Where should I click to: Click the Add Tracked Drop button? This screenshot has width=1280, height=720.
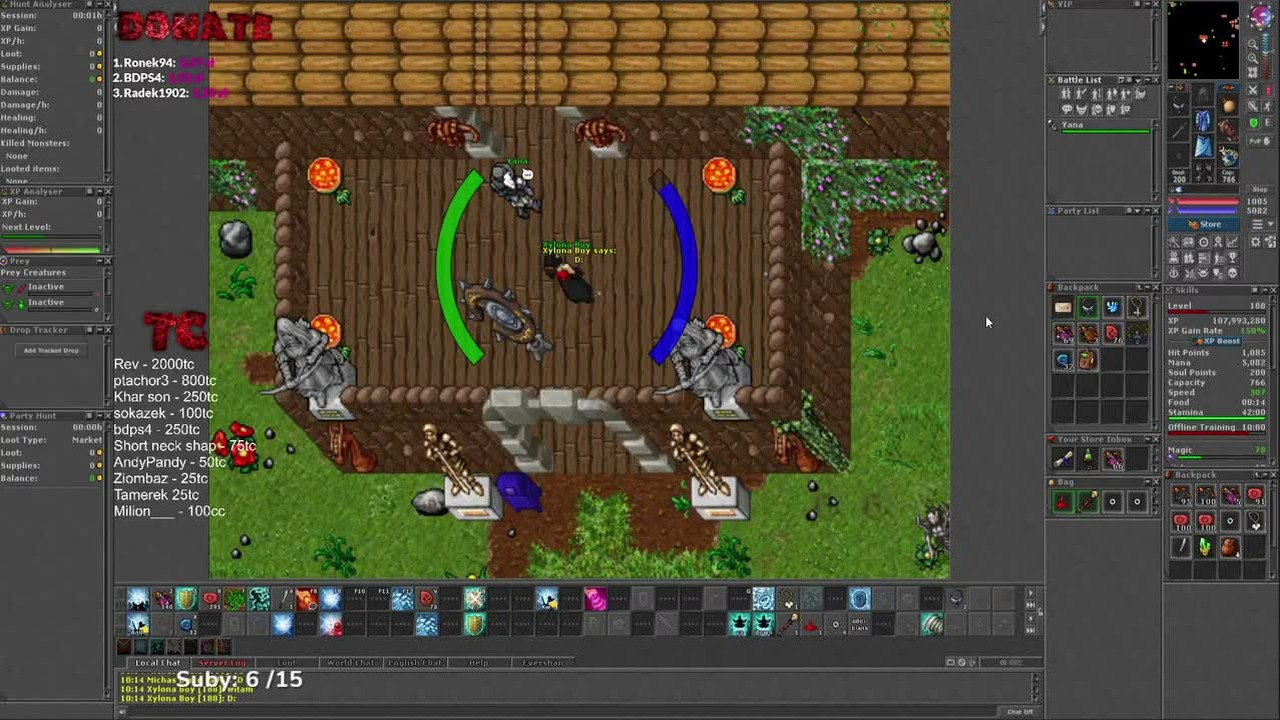pos(51,350)
